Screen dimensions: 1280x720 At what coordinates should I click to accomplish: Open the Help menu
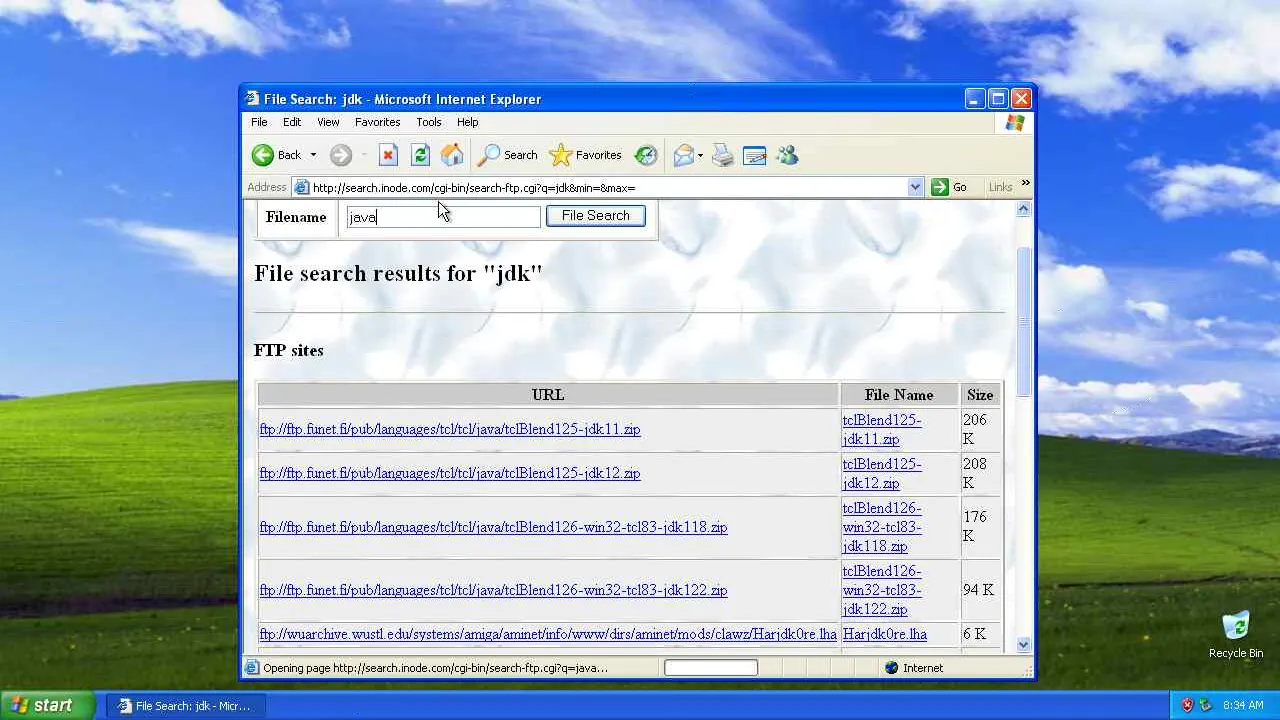pyautogui.click(x=467, y=122)
